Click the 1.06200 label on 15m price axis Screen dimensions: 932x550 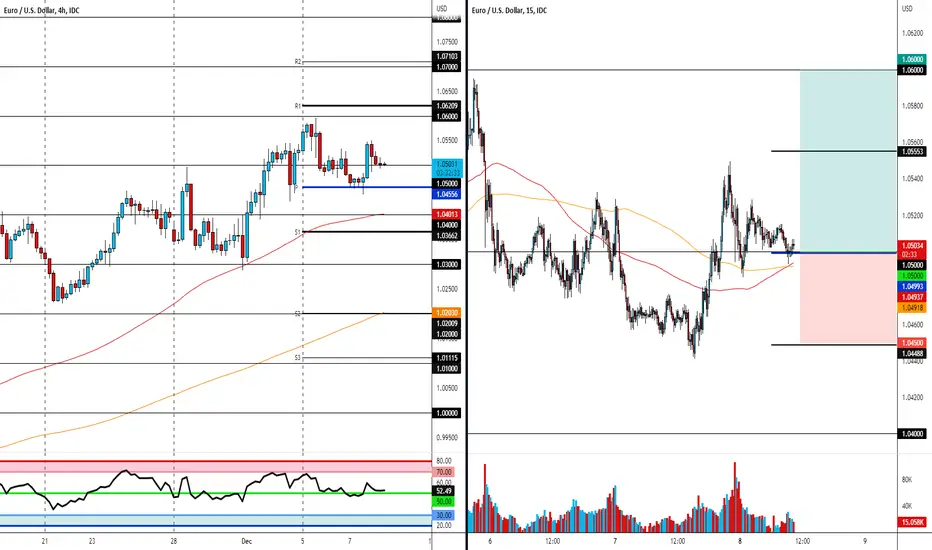[912, 33]
